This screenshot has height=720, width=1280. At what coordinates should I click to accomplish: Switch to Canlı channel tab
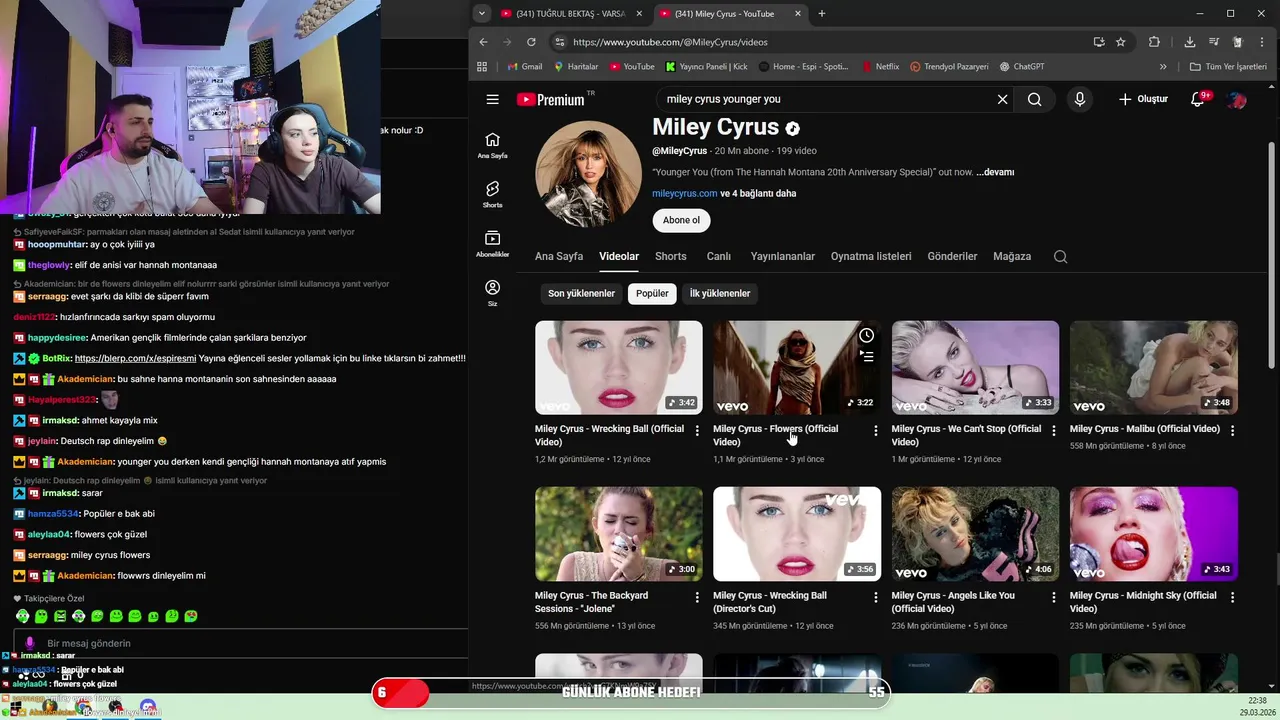pos(719,256)
